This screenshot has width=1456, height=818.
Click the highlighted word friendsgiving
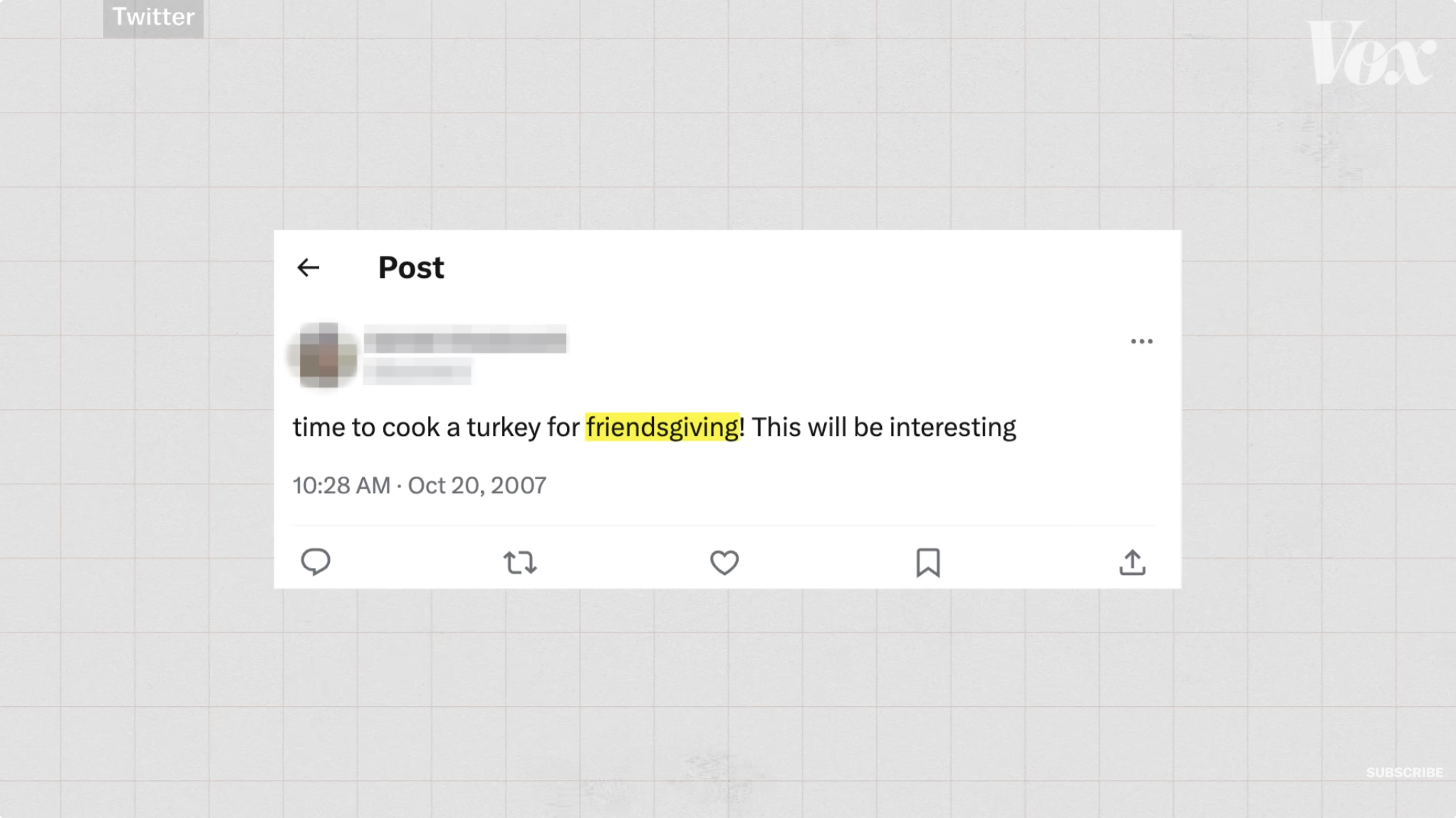pyautogui.click(x=662, y=427)
